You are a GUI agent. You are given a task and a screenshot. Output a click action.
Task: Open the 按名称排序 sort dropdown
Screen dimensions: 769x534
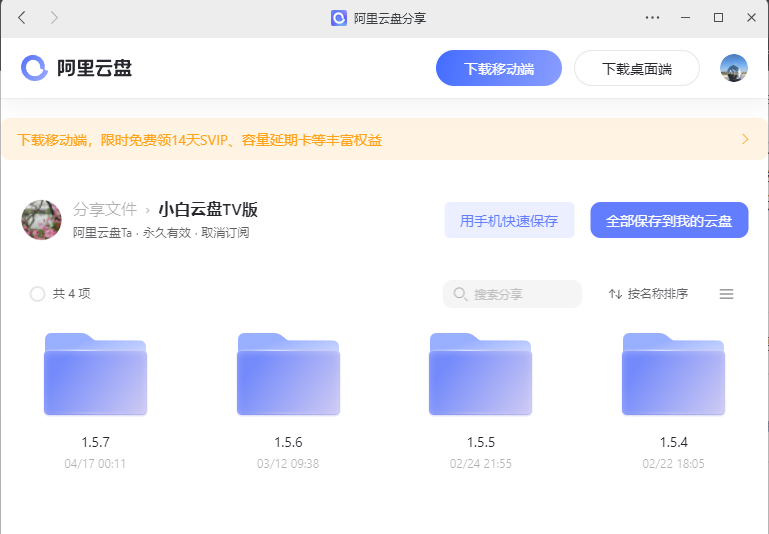pyautogui.click(x=648, y=294)
